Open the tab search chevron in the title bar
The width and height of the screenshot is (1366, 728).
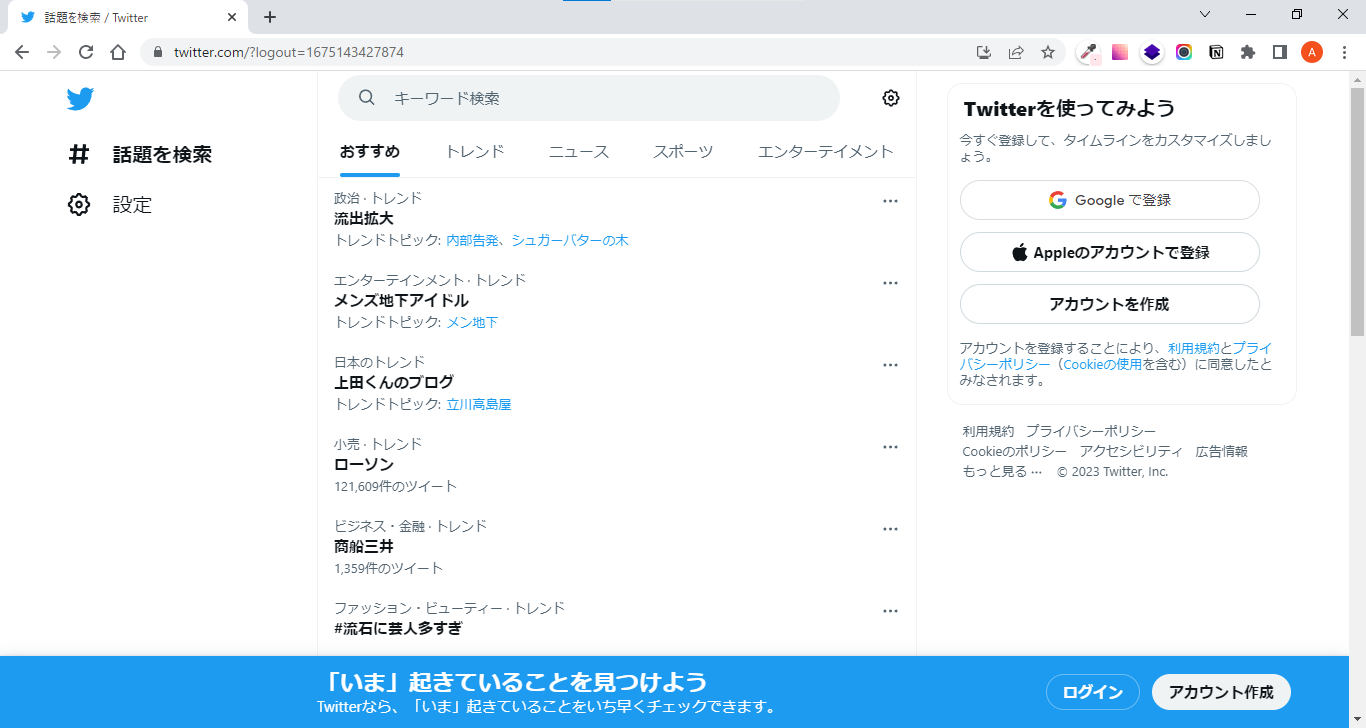pos(1205,14)
